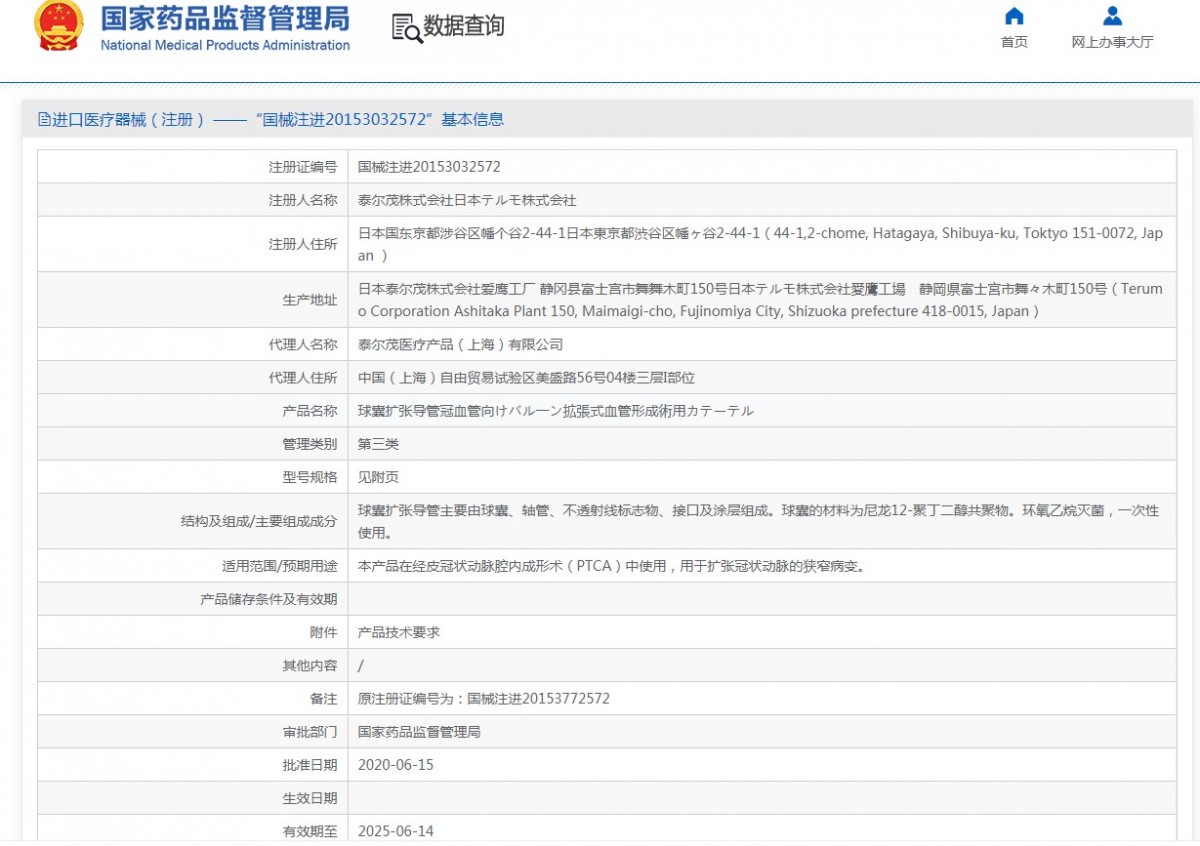Select the approval date 2020-06-15
Image resolution: width=1200 pixels, height=846 pixels.
tap(396, 765)
